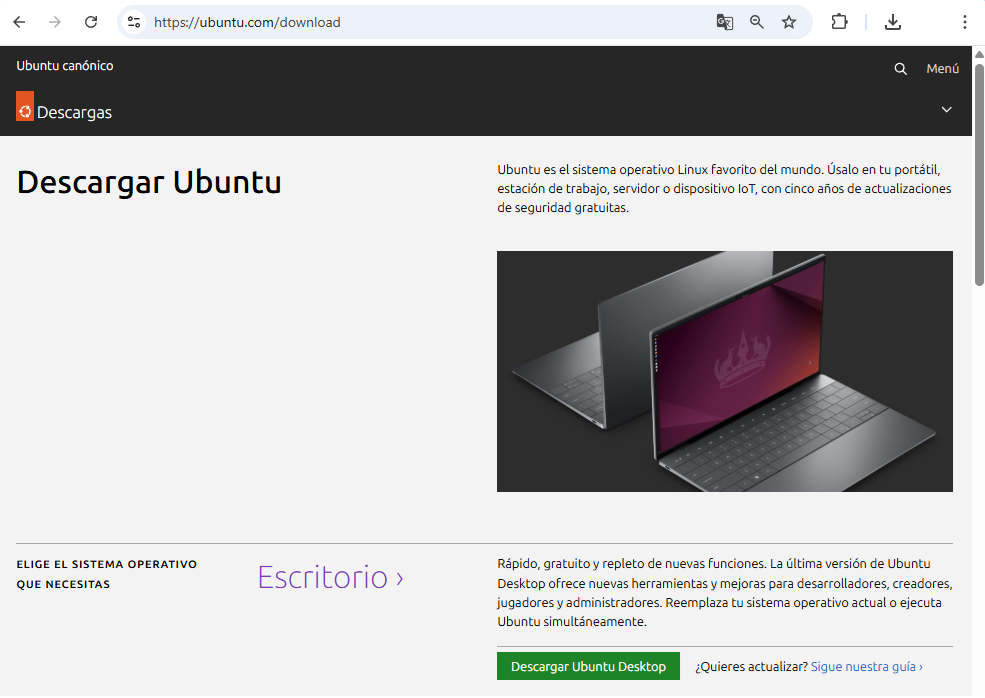
Task: Show browser downloads tray icon
Action: click(893, 22)
